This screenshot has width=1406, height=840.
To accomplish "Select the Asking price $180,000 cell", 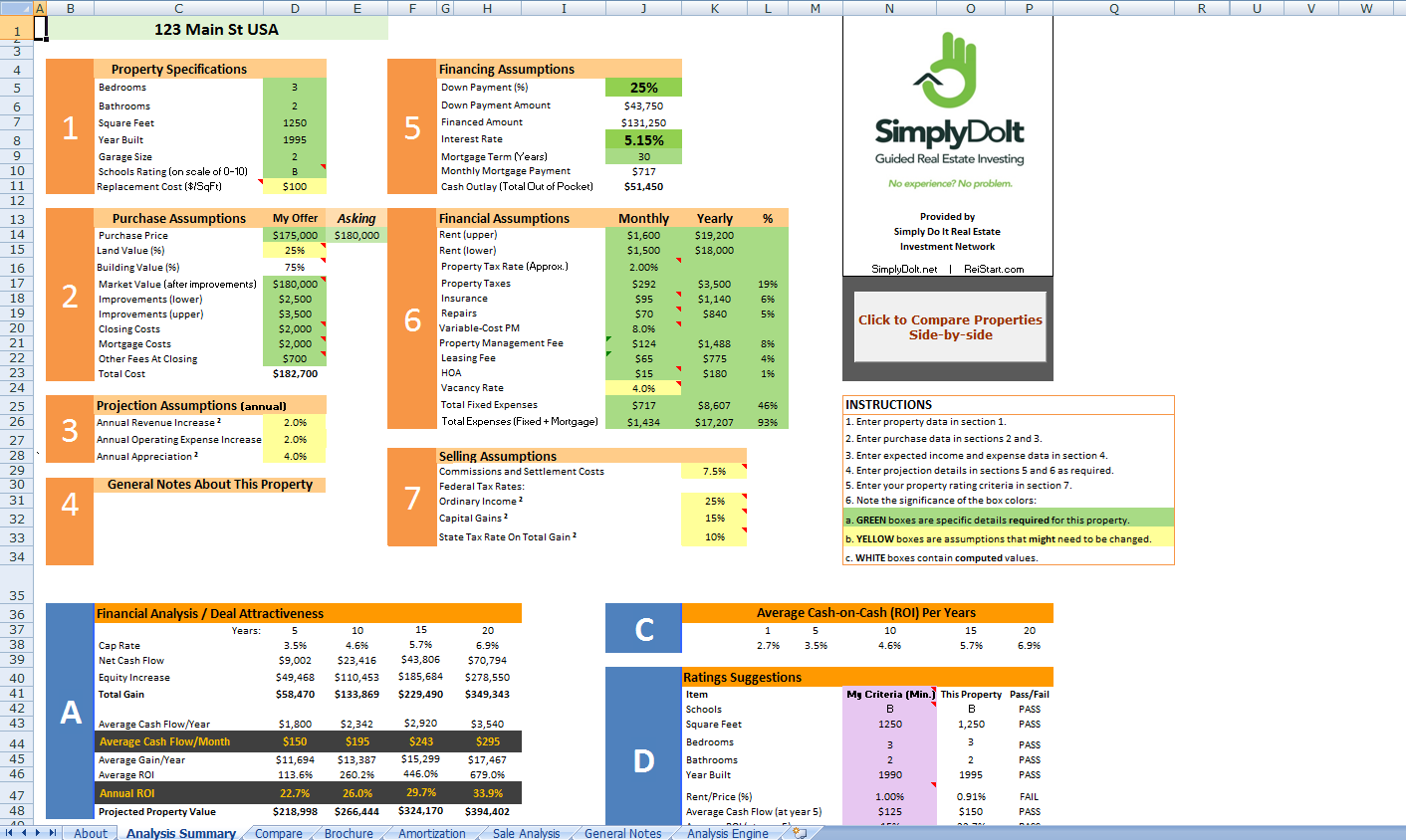I will tap(356, 235).
